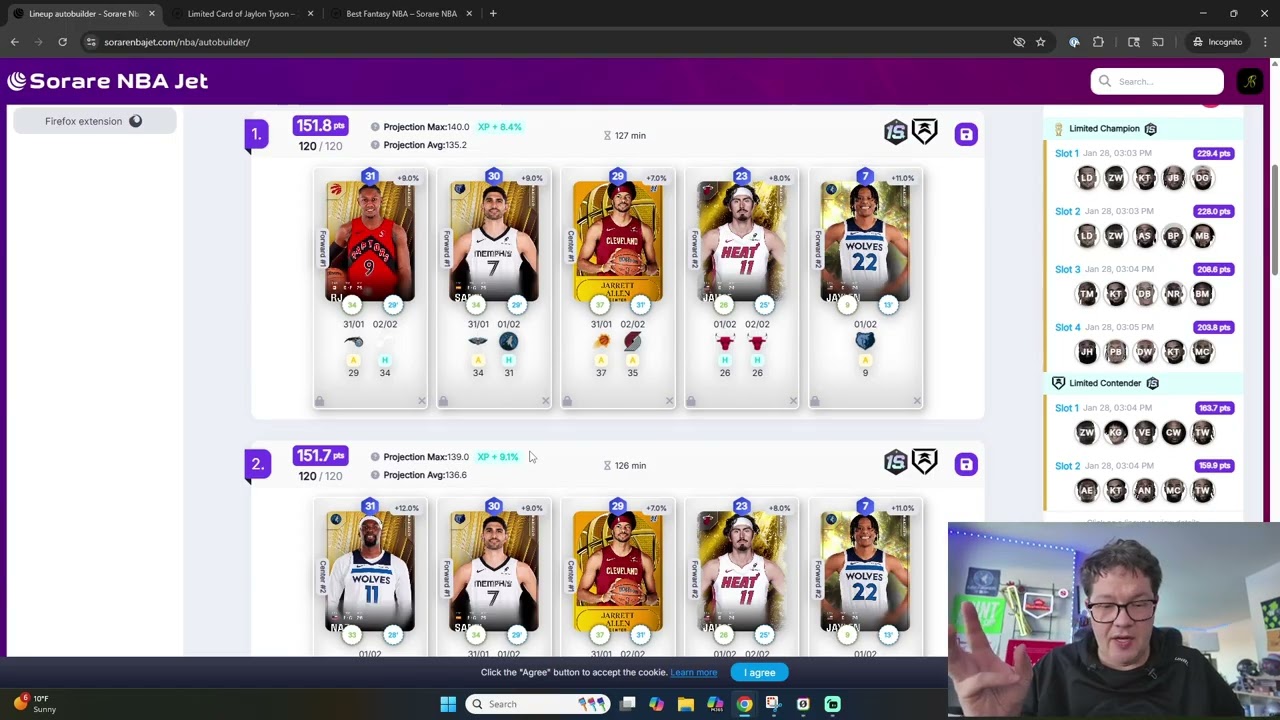Image resolution: width=1280 pixels, height=720 pixels.
Task: Lock the Raptors #9 card in lineup 1
Action: click(x=320, y=401)
